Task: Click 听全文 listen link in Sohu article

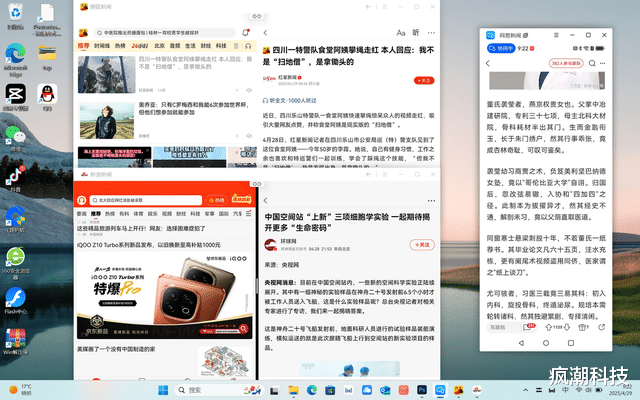Action: (x=289, y=100)
